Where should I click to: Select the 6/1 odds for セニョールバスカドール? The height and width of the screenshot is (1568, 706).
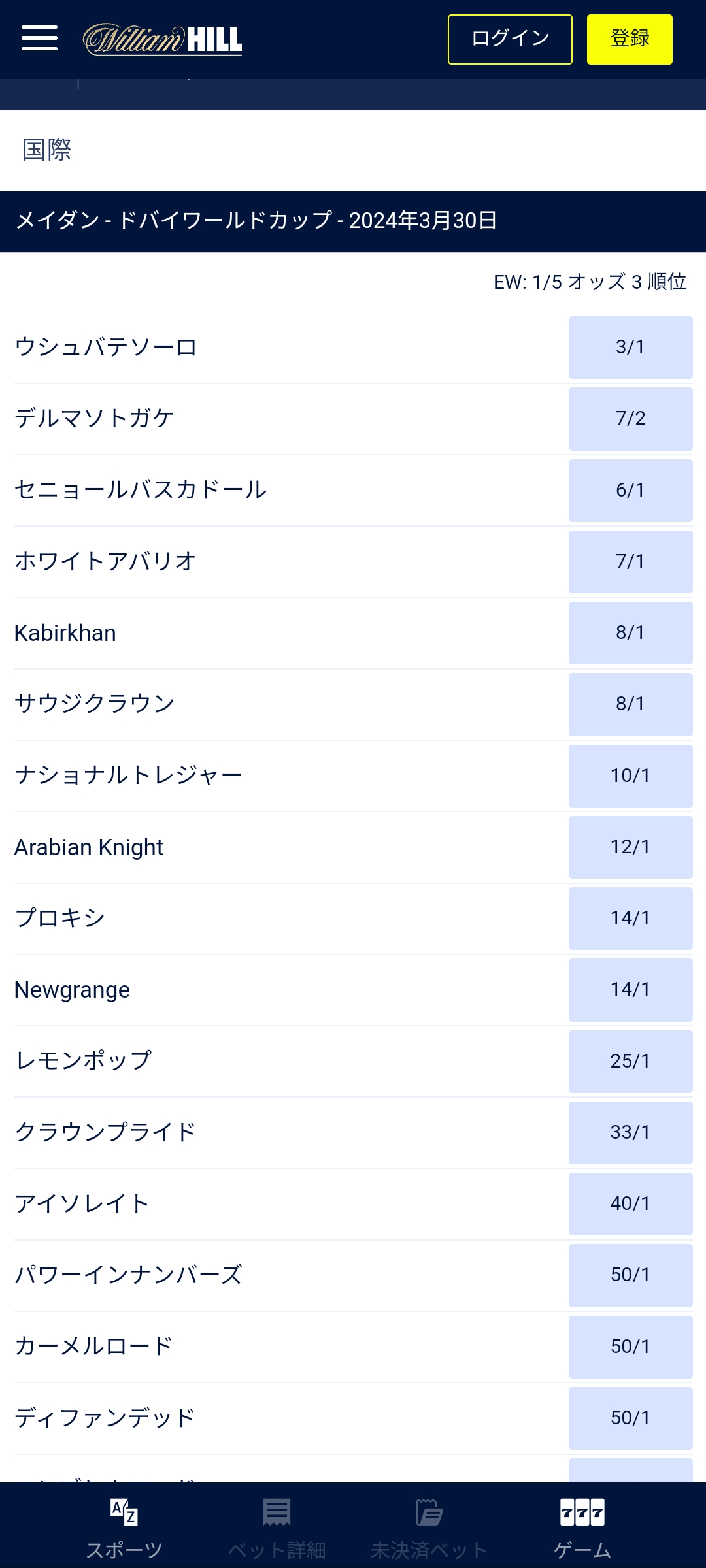630,490
